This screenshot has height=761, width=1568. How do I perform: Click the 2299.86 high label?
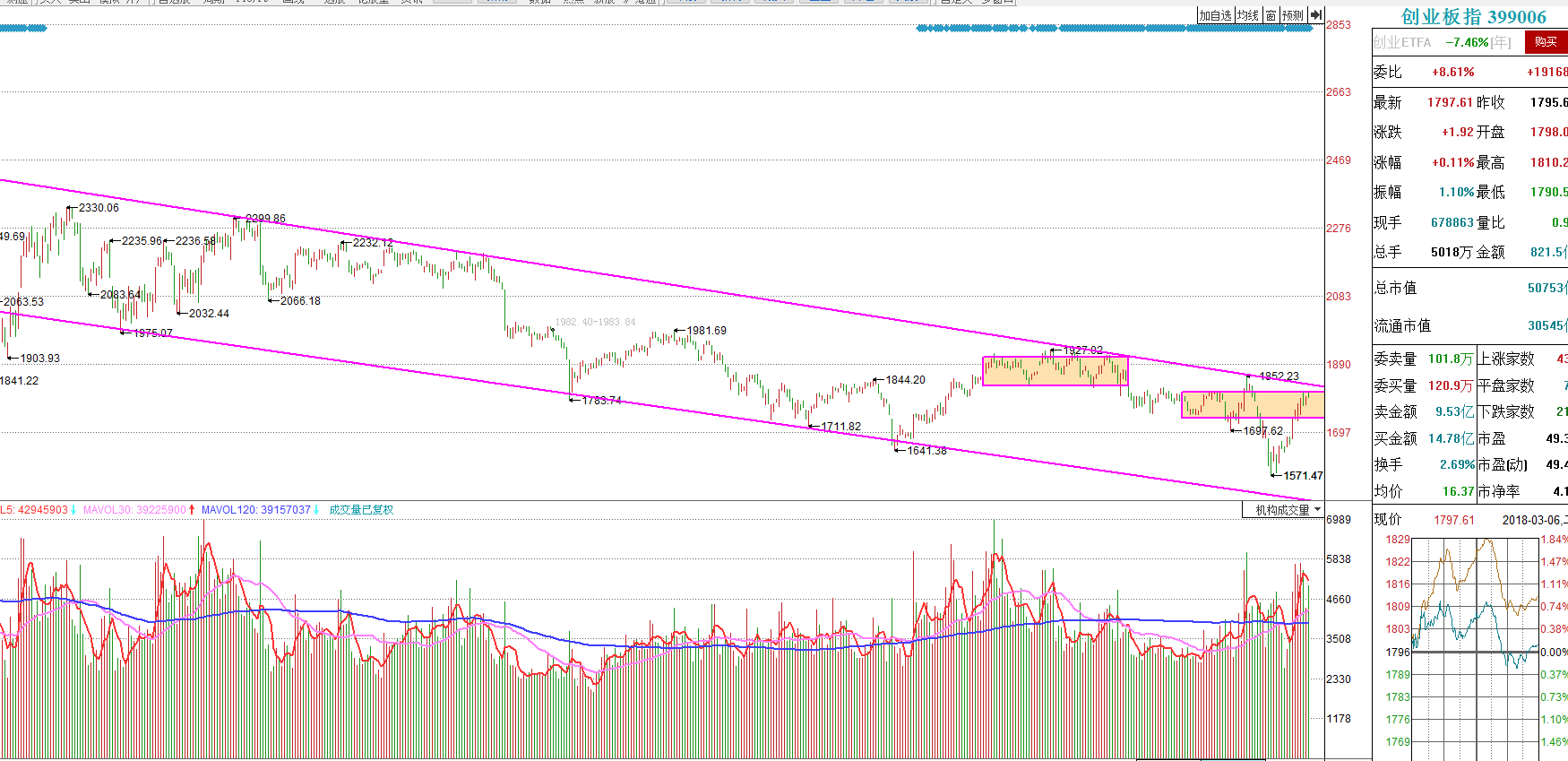[x=265, y=219]
